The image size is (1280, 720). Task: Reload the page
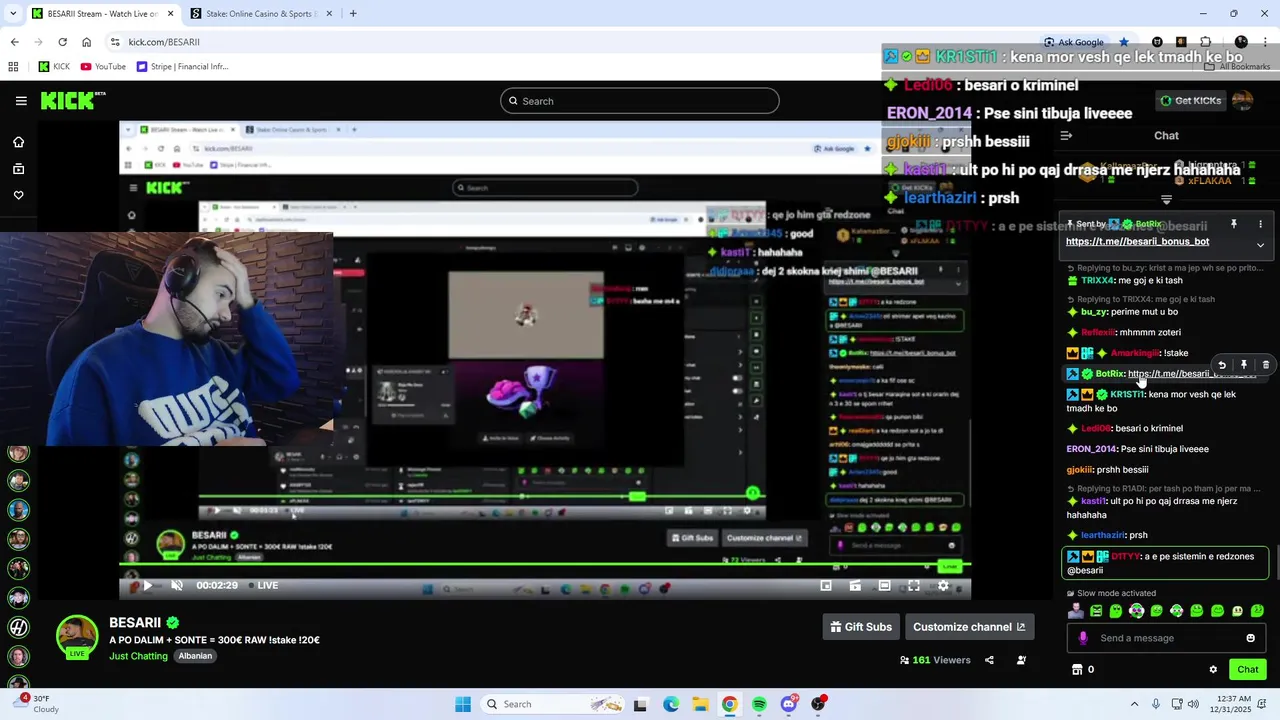coord(62,42)
